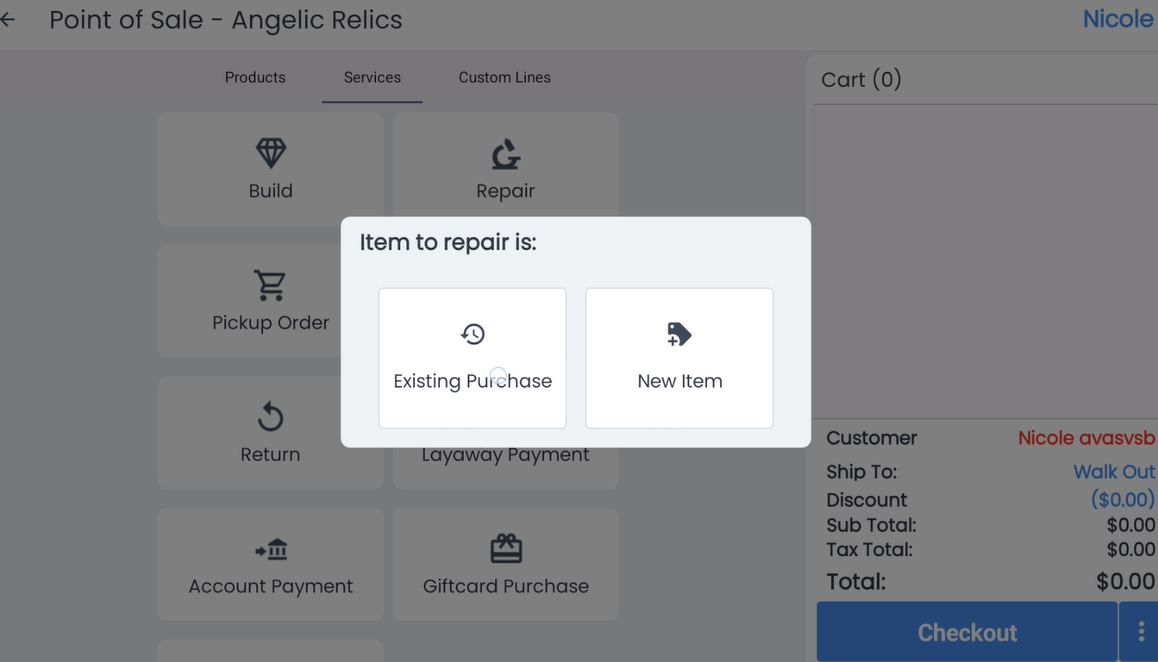Click the Giftcard Purchase label

tap(506, 587)
